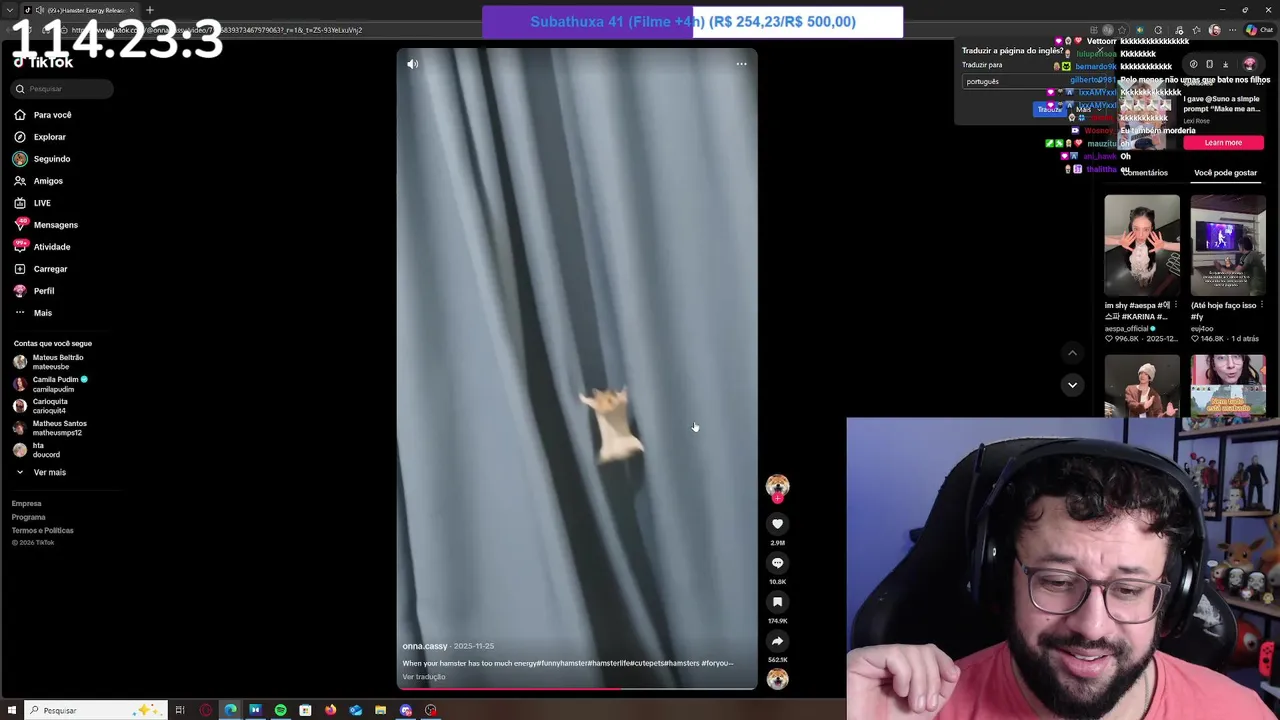1280x720 pixels.
Task: Expand the Programa footer section
Action: point(29,517)
